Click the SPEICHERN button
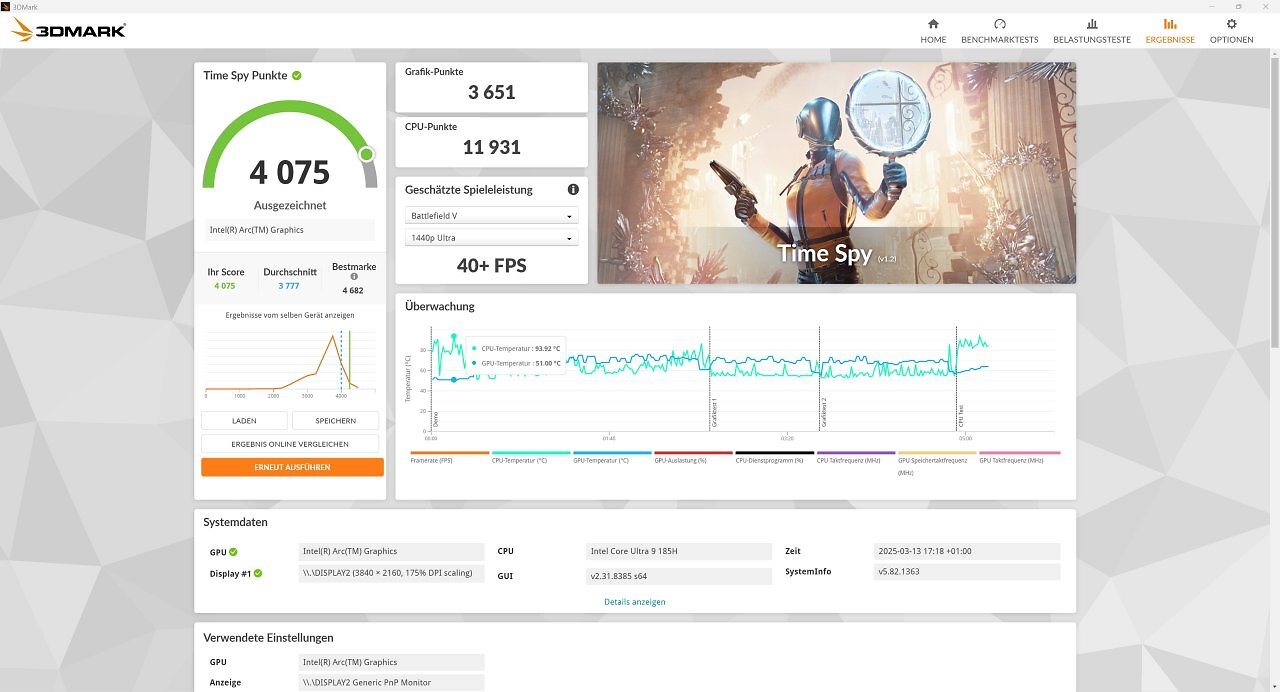 336,421
